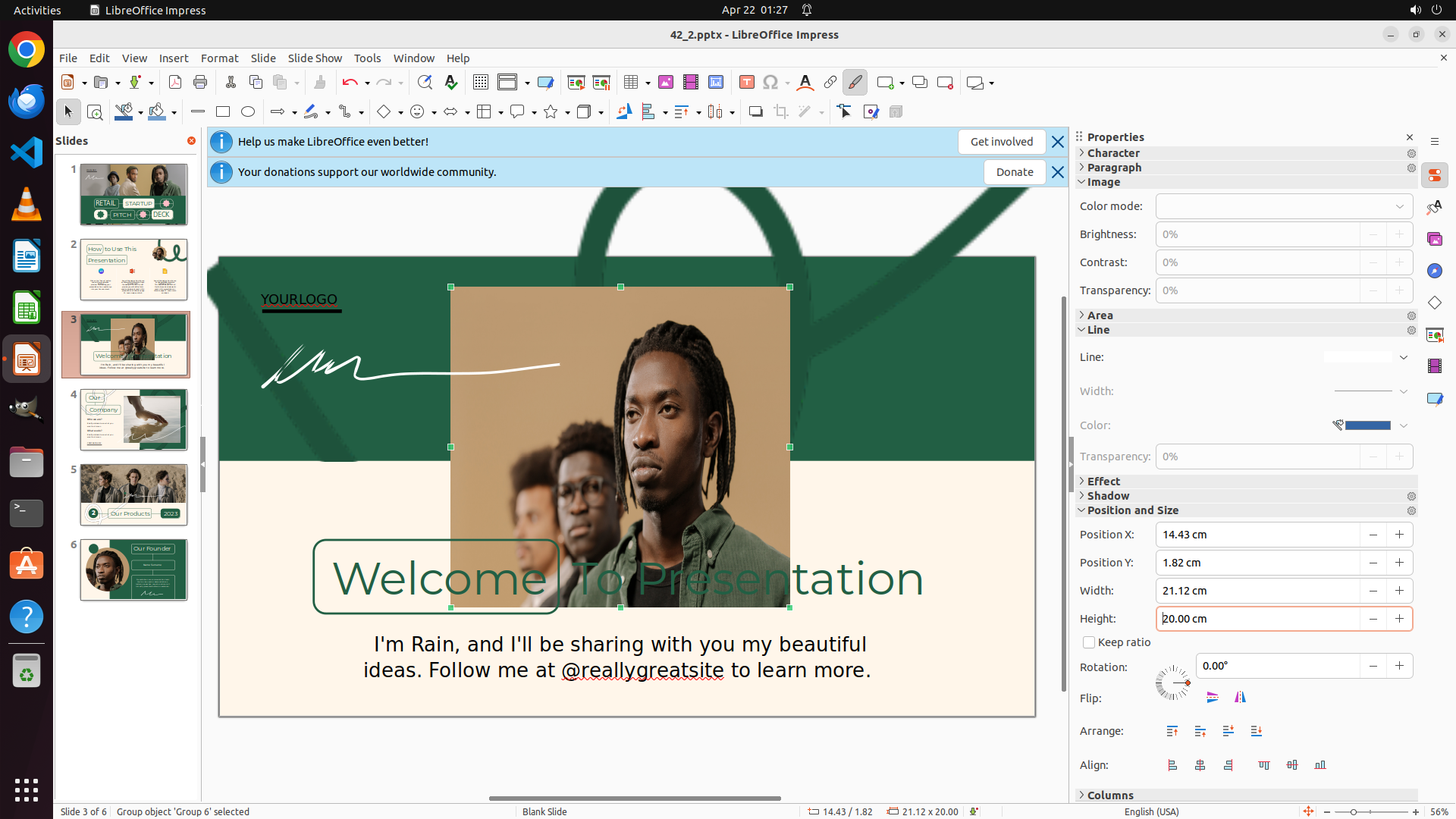The height and width of the screenshot is (819, 1456).
Task: Click the blue Line color swatch
Action: [1367, 425]
